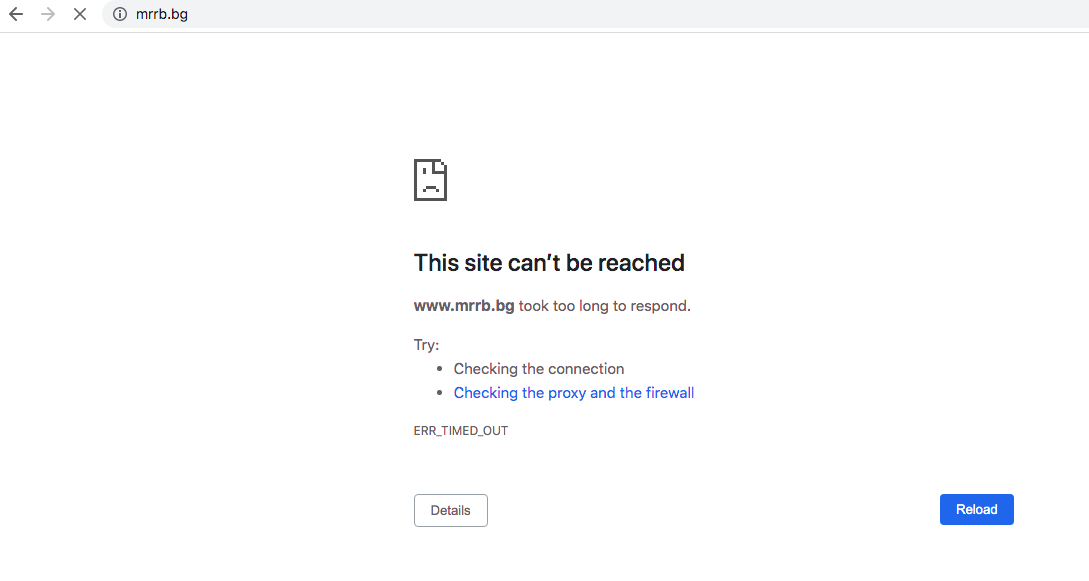Click the browser back arrow
This screenshot has width=1089, height=581.
point(16,14)
